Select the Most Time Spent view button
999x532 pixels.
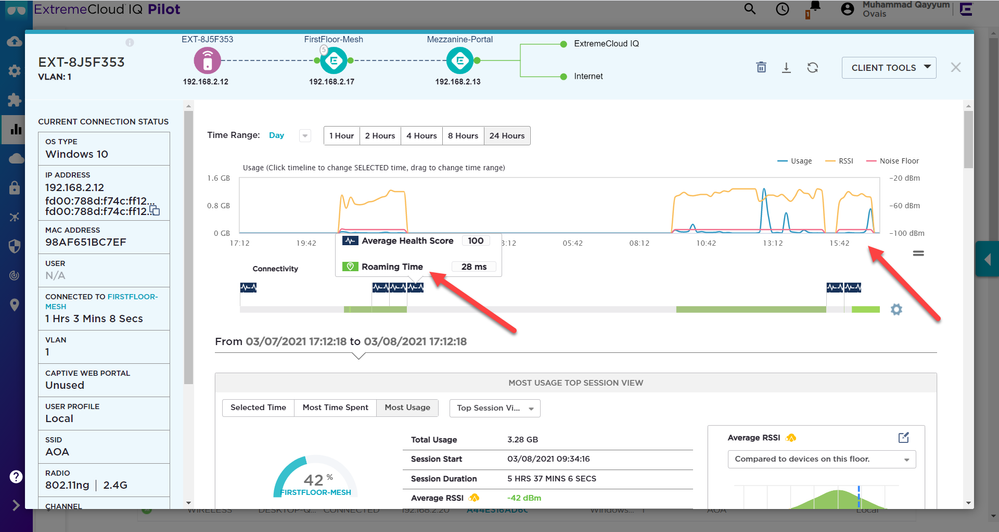(x=335, y=408)
